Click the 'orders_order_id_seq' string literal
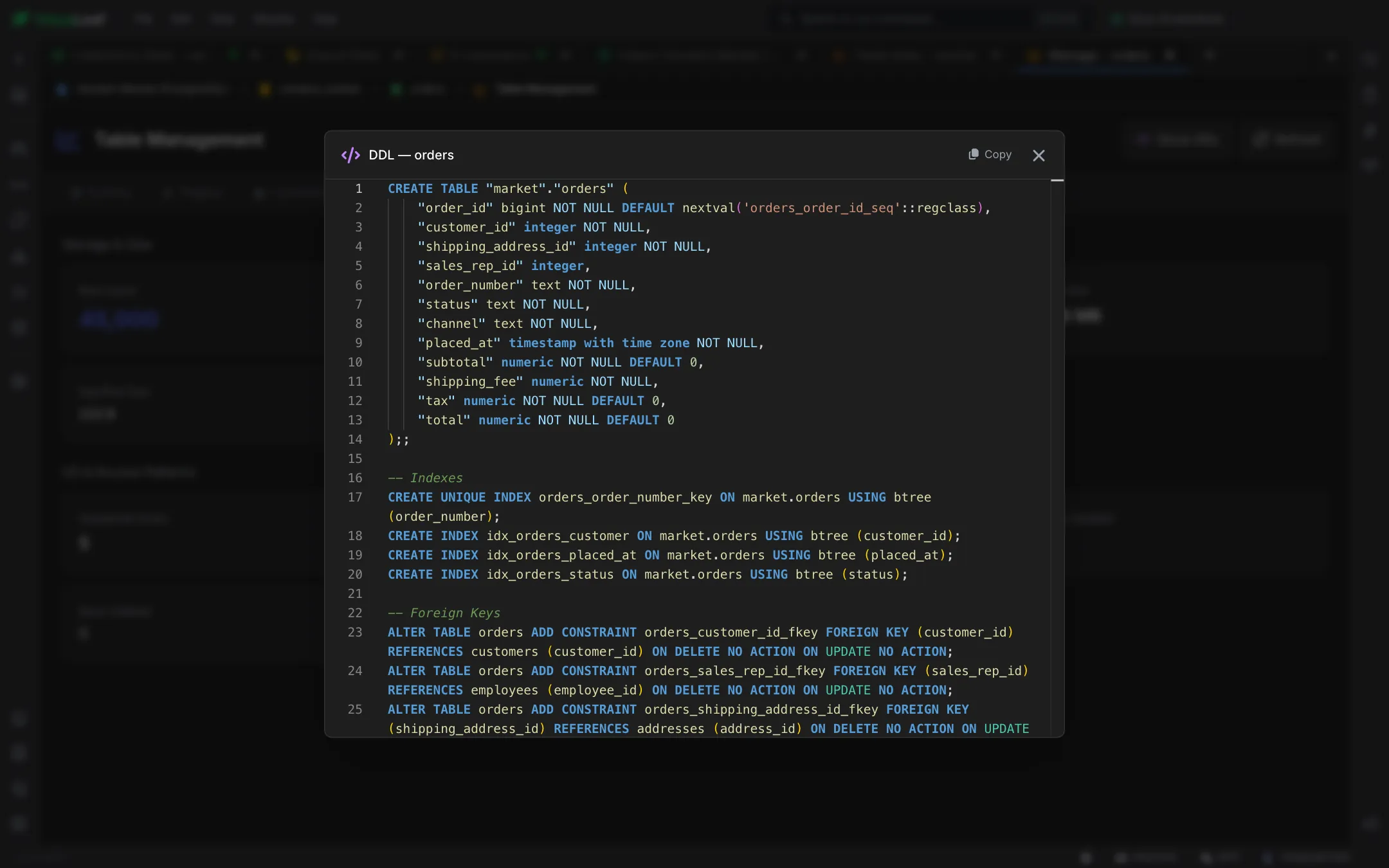The width and height of the screenshot is (1389, 868). pyautogui.click(x=821, y=208)
